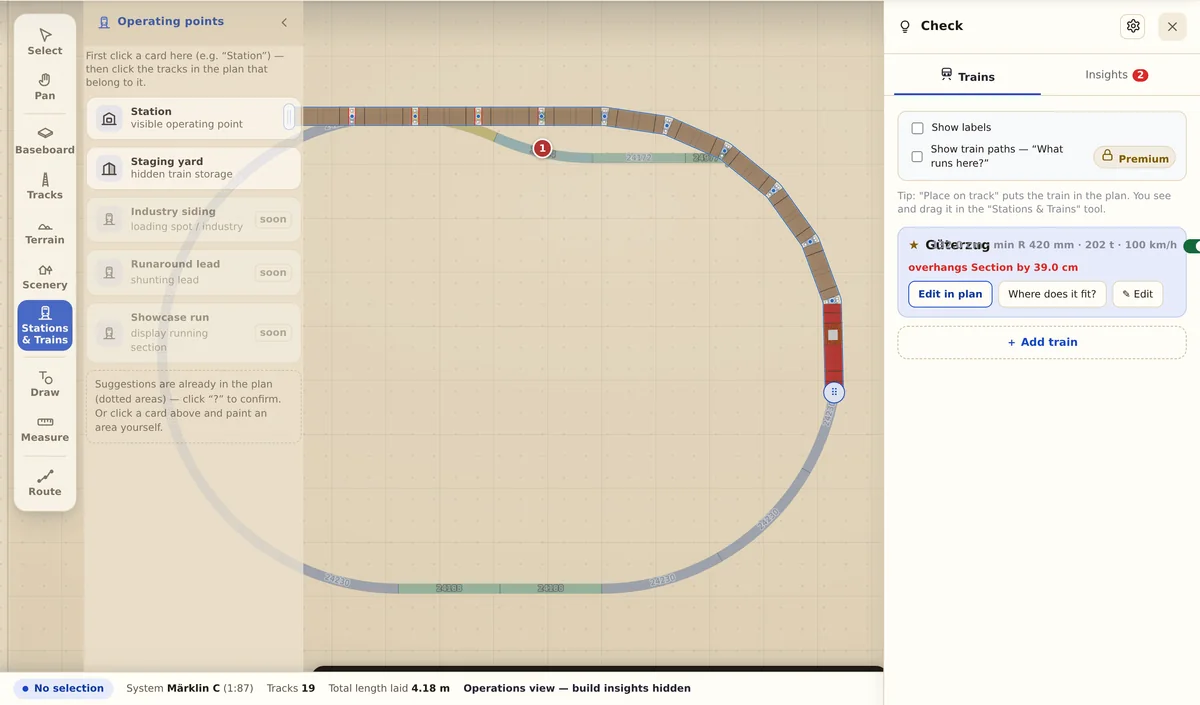1200x705 pixels.
Task: Click the Güterzug star icon
Action: click(913, 245)
